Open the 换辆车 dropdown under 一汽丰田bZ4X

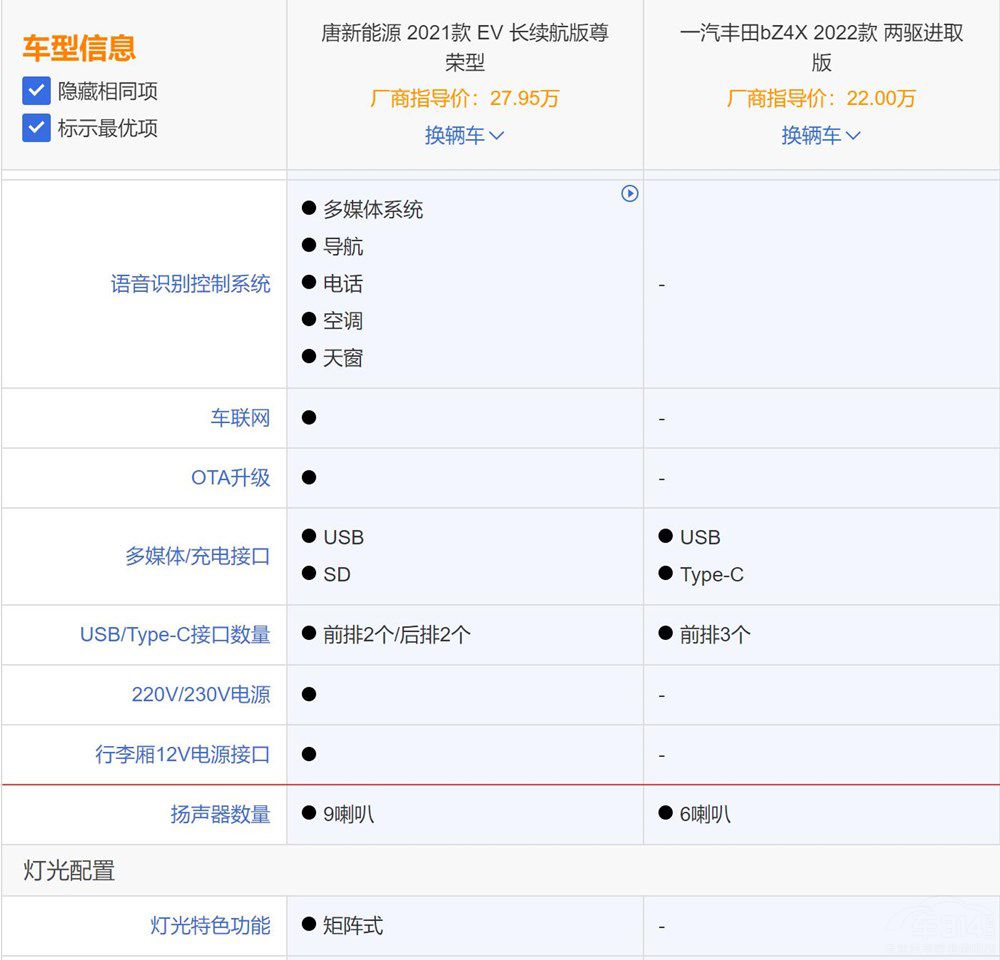[x=820, y=135]
